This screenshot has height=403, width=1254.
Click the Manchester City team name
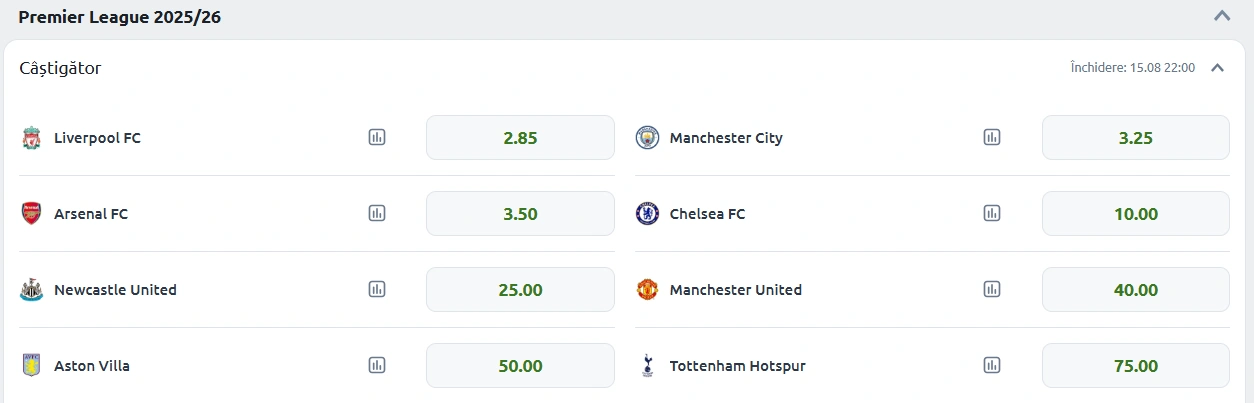click(726, 138)
